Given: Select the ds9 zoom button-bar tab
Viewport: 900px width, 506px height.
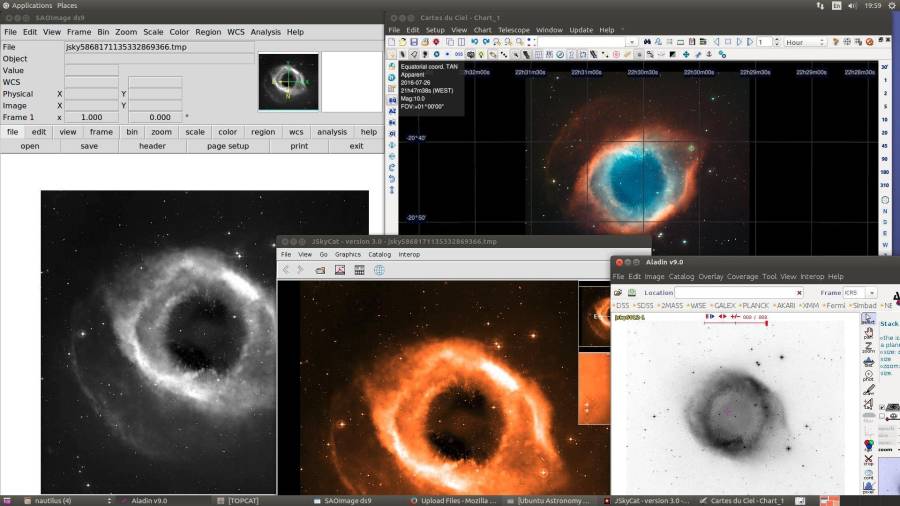Looking at the screenshot, I should pos(161,132).
